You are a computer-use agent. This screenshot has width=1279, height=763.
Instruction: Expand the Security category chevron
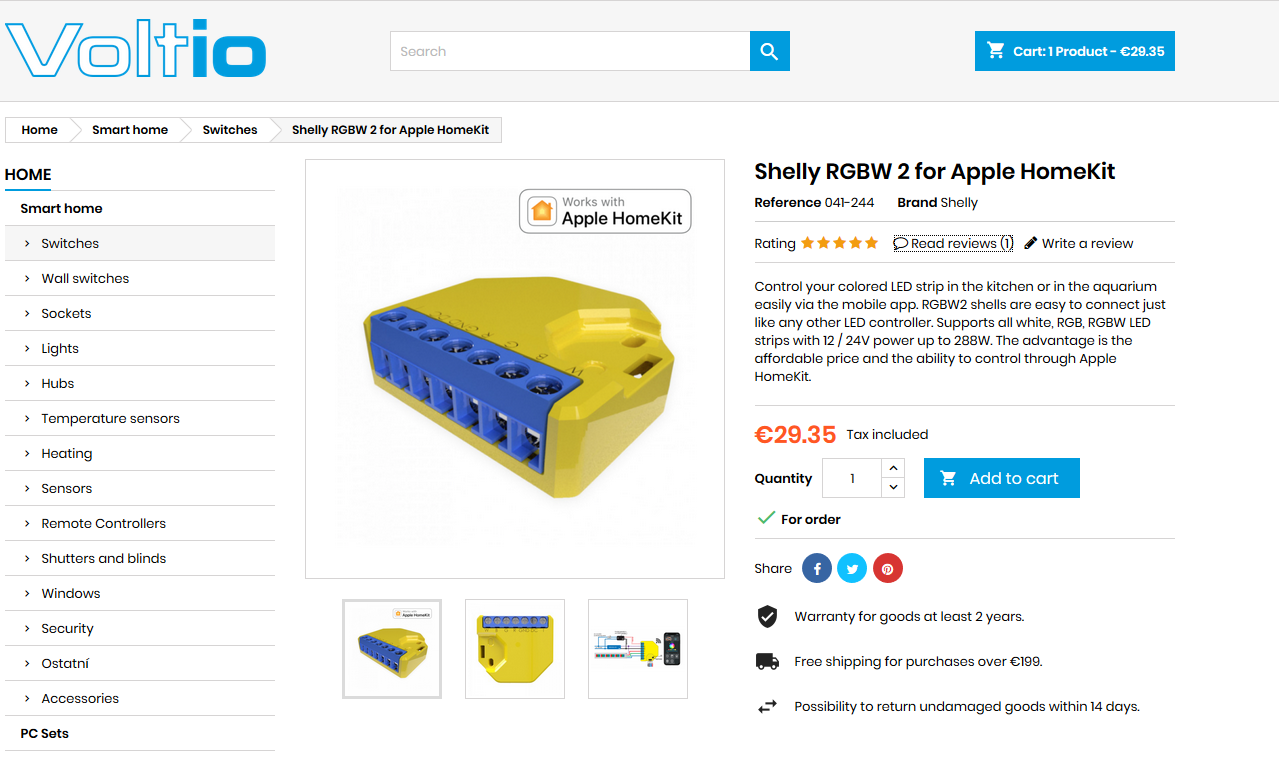[x=27, y=629]
